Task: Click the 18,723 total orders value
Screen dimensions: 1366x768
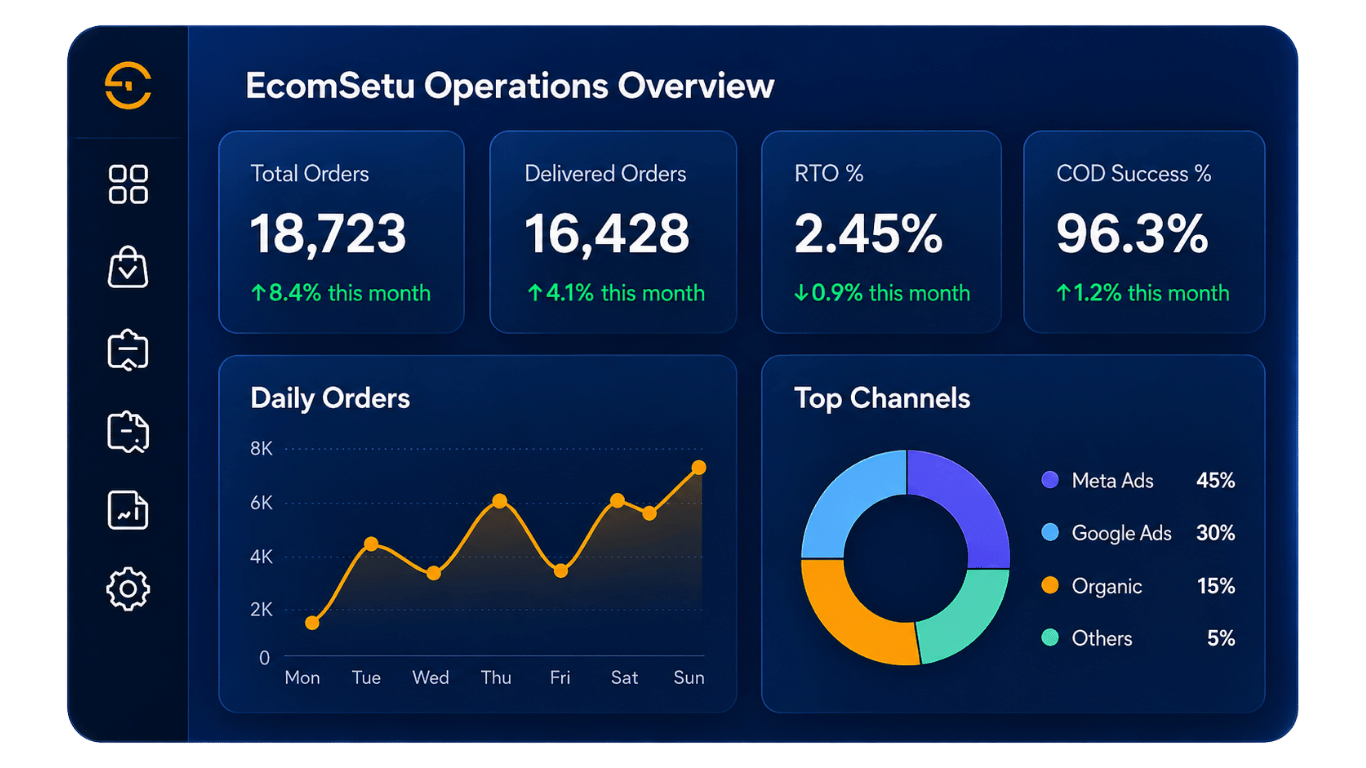Action: tap(328, 234)
